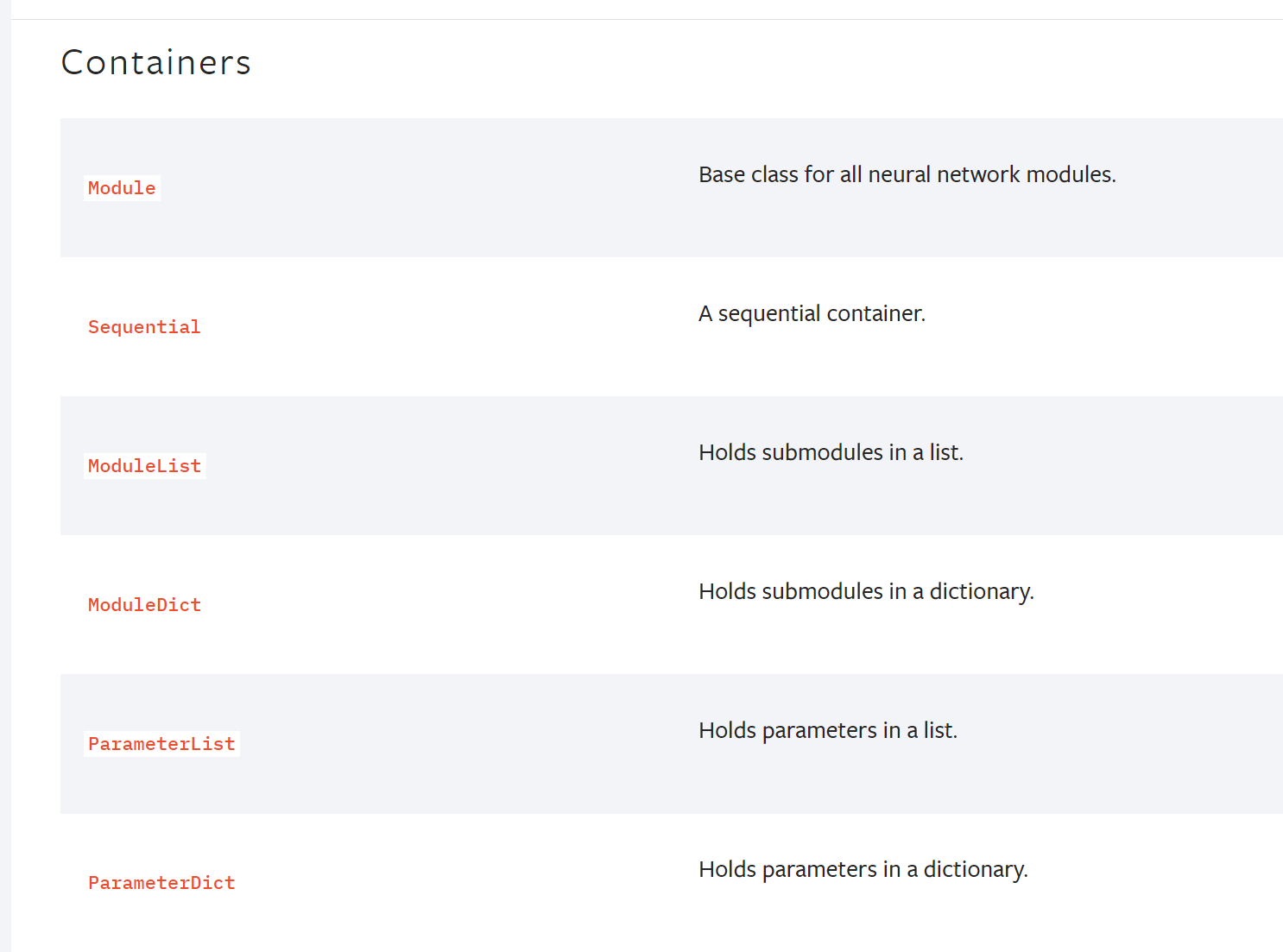Viewport: 1283px width, 952px height.
Task: Click the Containers section heading
Action: pyautogui.click(x=155, y=62)
